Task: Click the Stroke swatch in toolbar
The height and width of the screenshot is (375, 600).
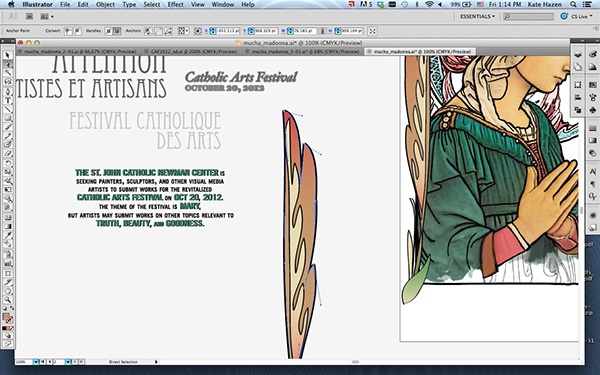Action: 10,320
